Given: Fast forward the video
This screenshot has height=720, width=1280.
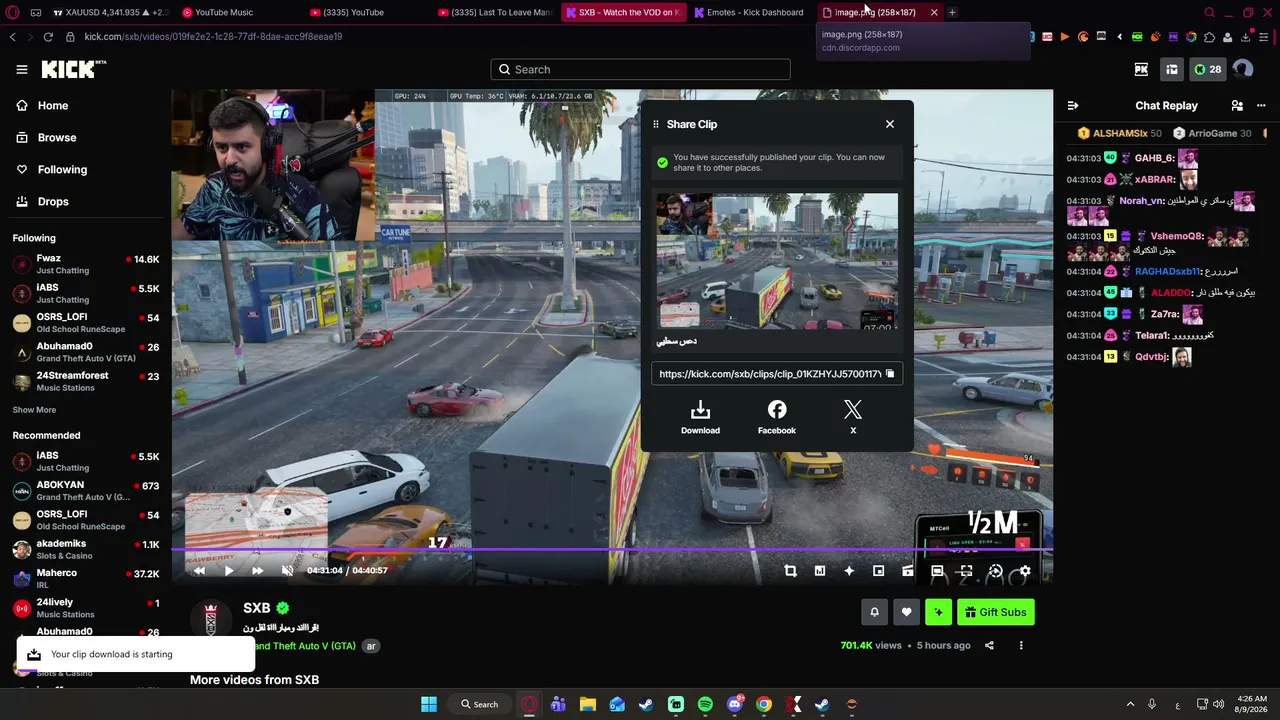Looking at the screenshot, I should (257, 570).
